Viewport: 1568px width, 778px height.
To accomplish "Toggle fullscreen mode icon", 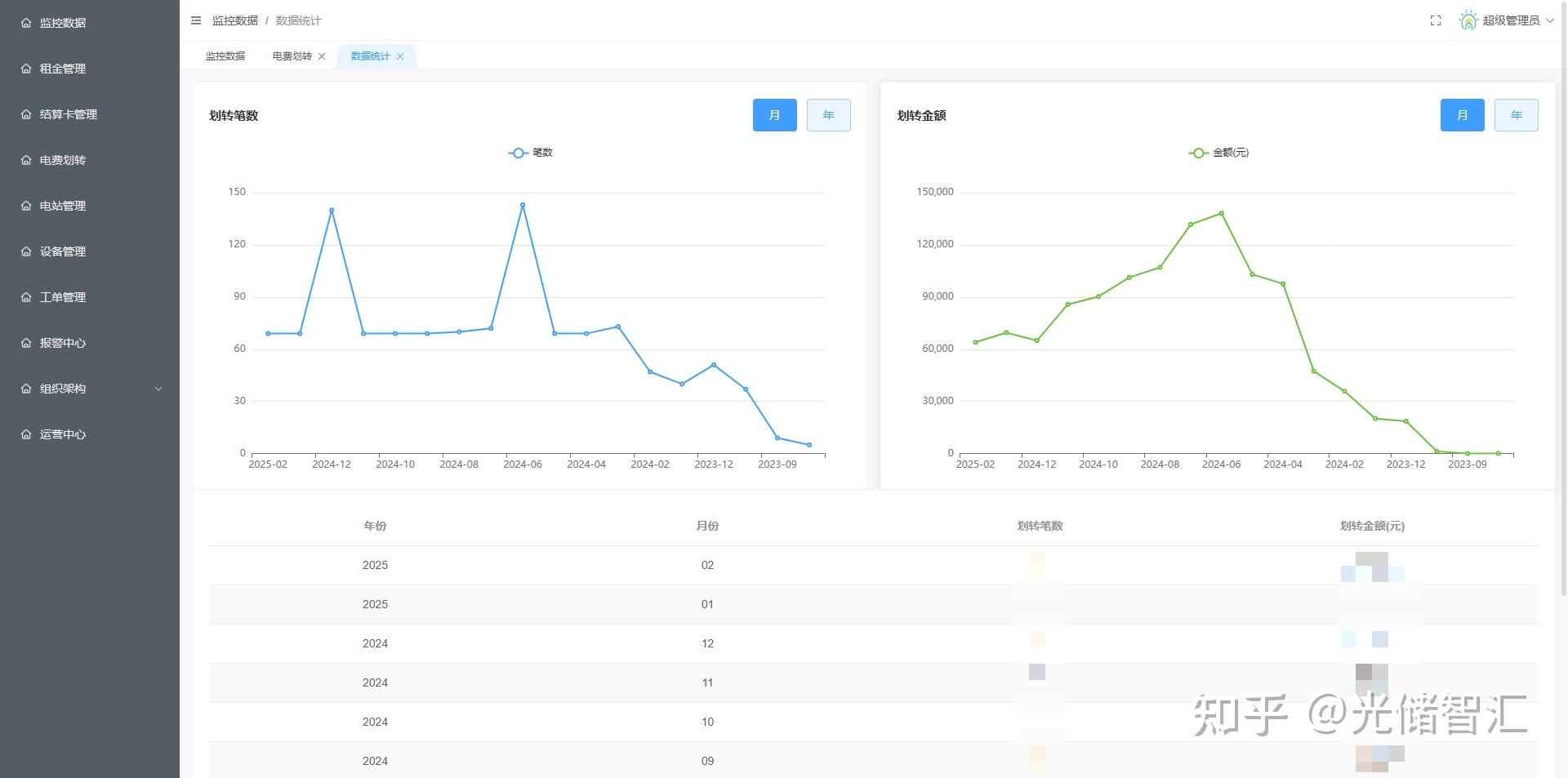I will coord(1436,20).
